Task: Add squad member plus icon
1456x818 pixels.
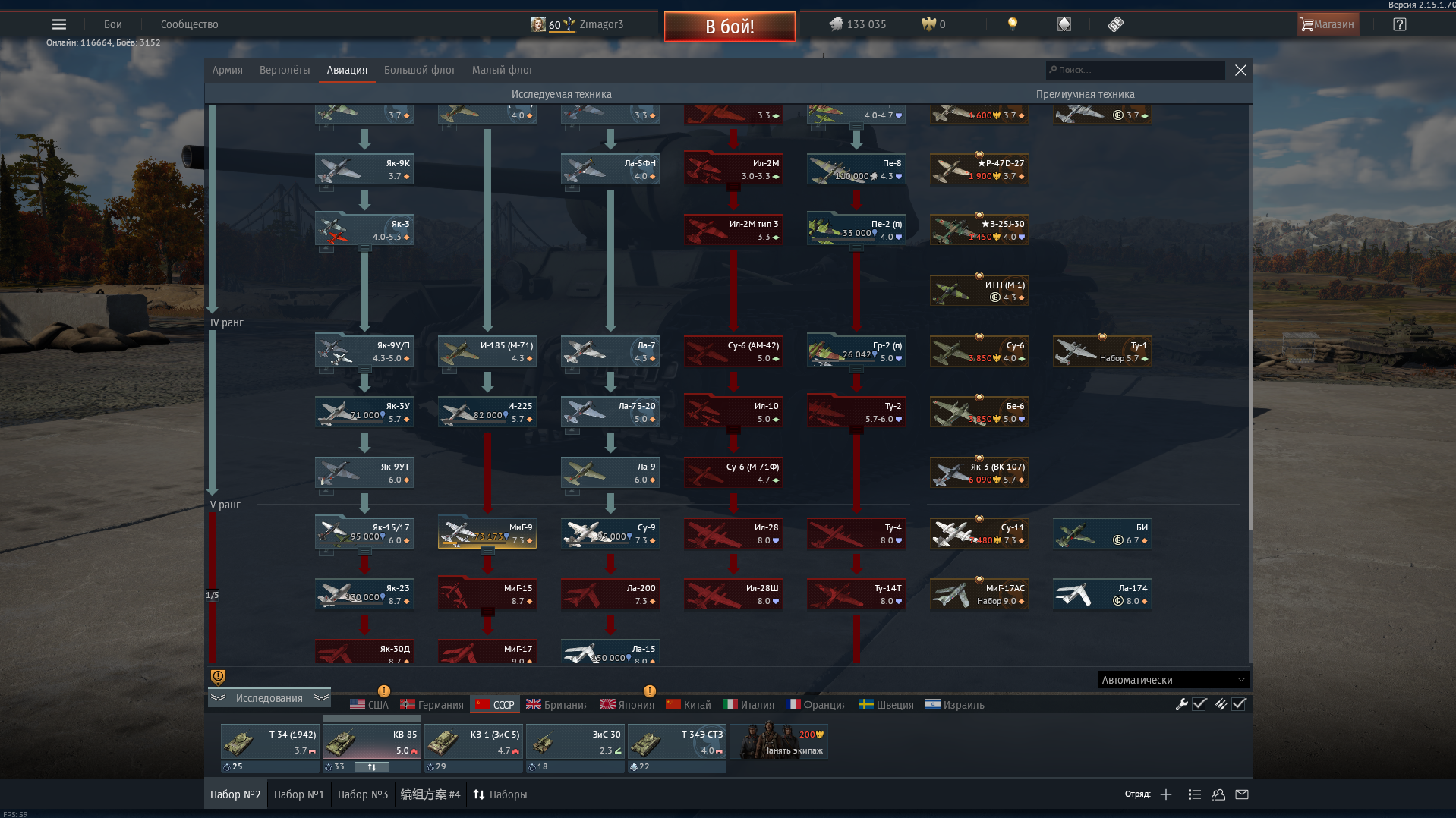Action: [x=1166, y=794]
